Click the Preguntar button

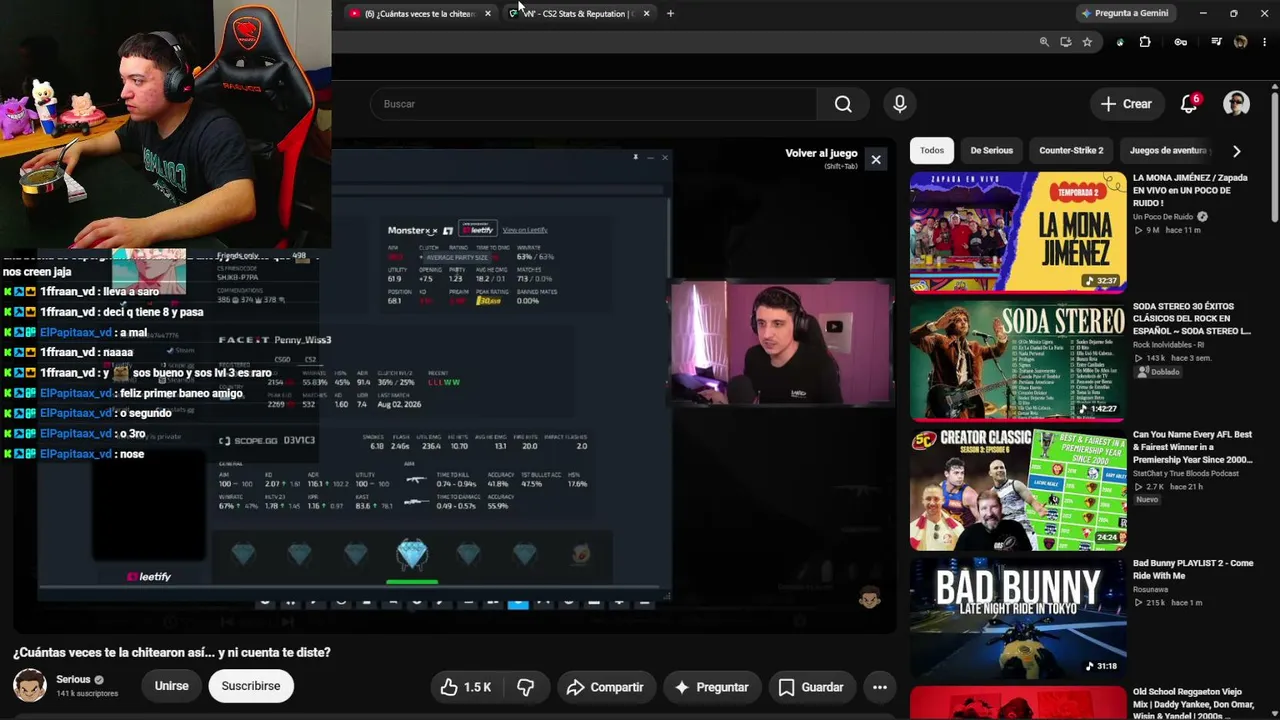coord(712,687)
